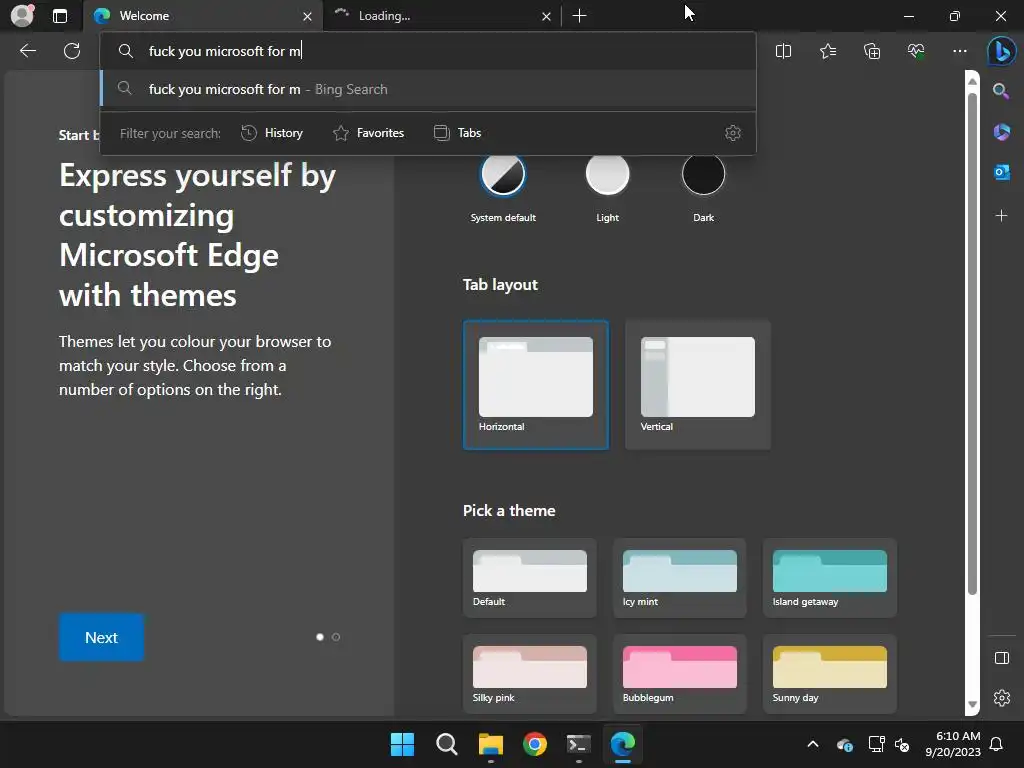Close the Loading tab

[x=546, y=16]
